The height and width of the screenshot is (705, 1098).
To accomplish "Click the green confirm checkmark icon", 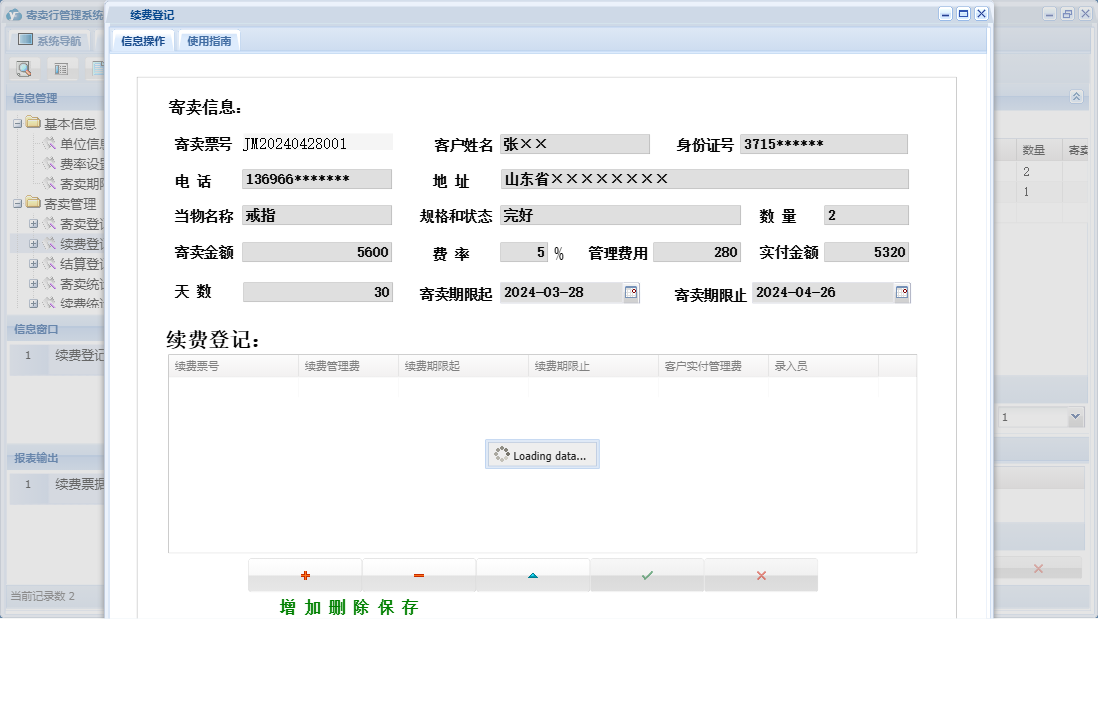I will click(x=647, y=574).
